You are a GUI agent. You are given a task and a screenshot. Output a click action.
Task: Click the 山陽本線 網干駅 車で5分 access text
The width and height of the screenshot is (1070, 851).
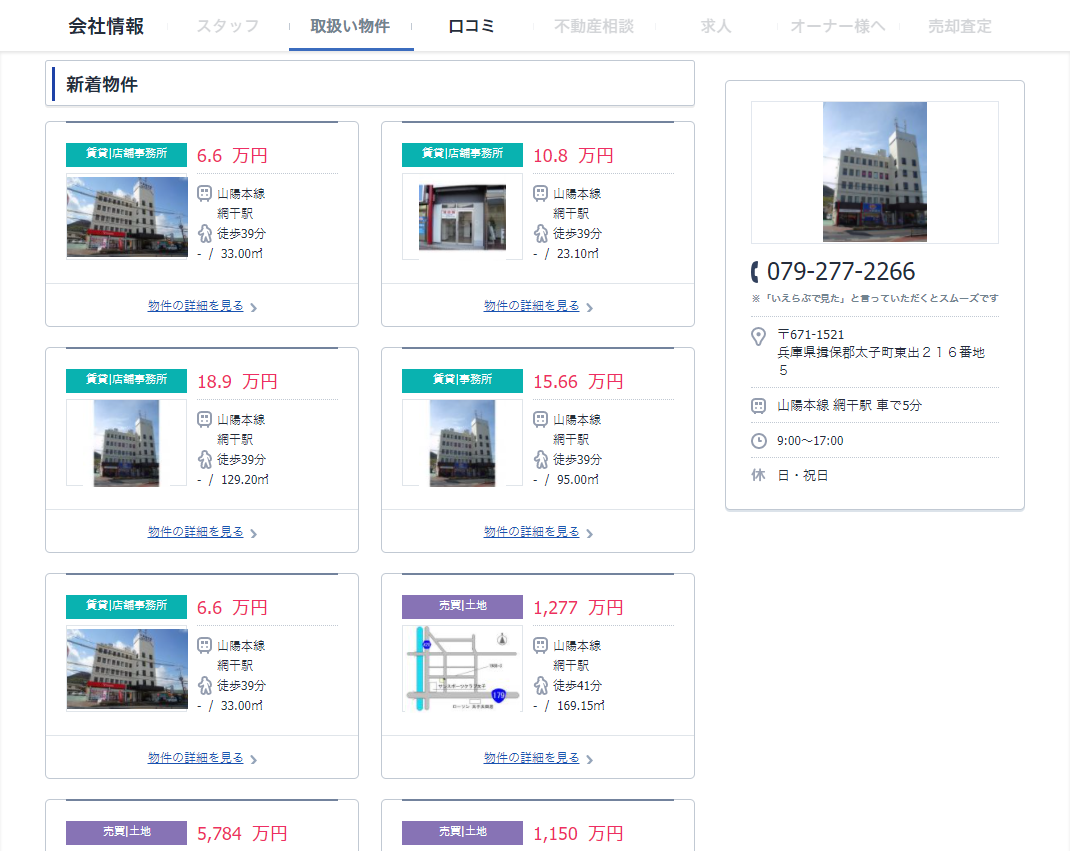point(850,405)
